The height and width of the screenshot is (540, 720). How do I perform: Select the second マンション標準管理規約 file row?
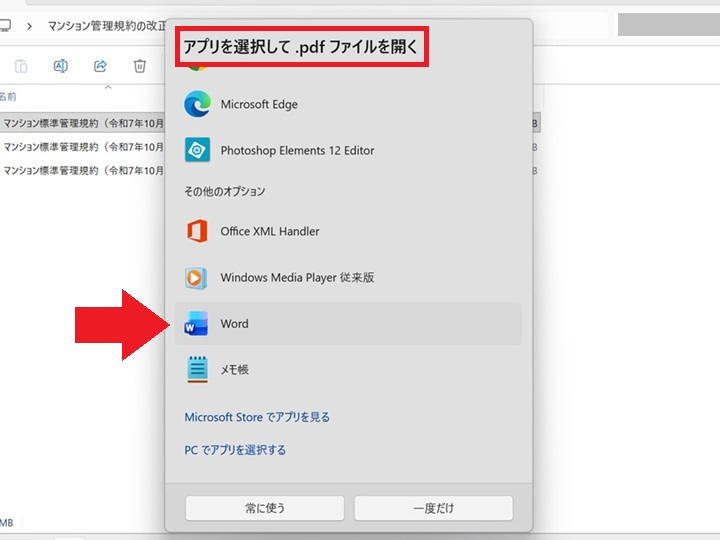(x=83, y=147)
